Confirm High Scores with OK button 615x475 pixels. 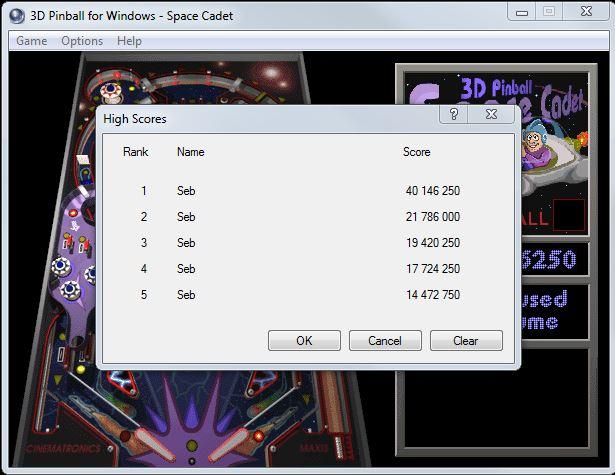(x=304, y=340)
